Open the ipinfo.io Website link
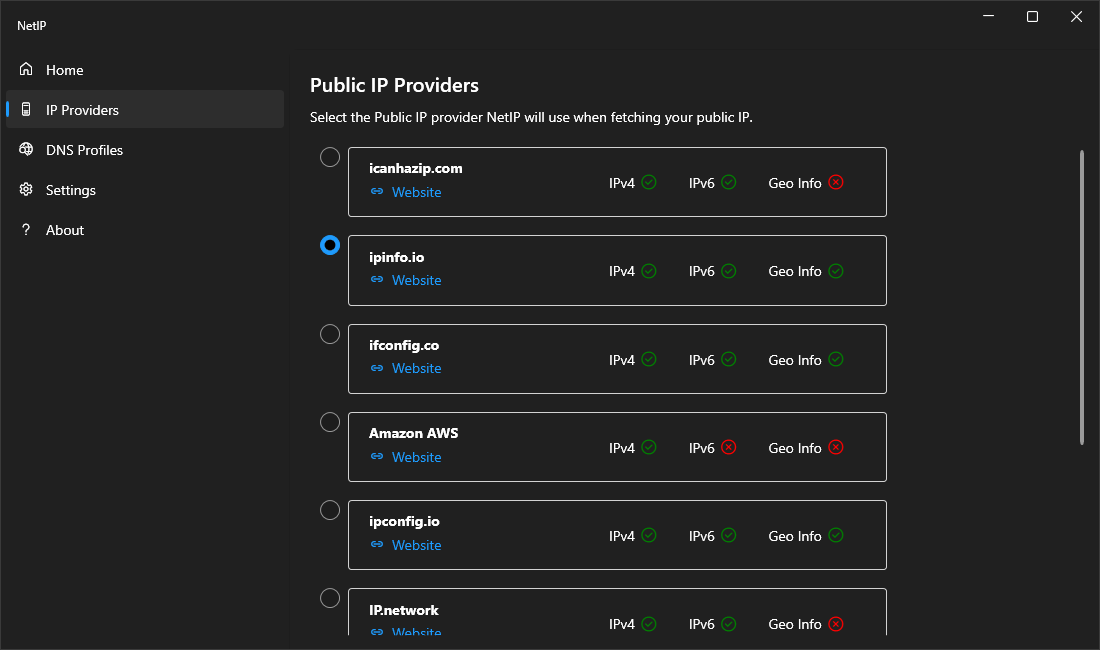 tap(416, 280)
